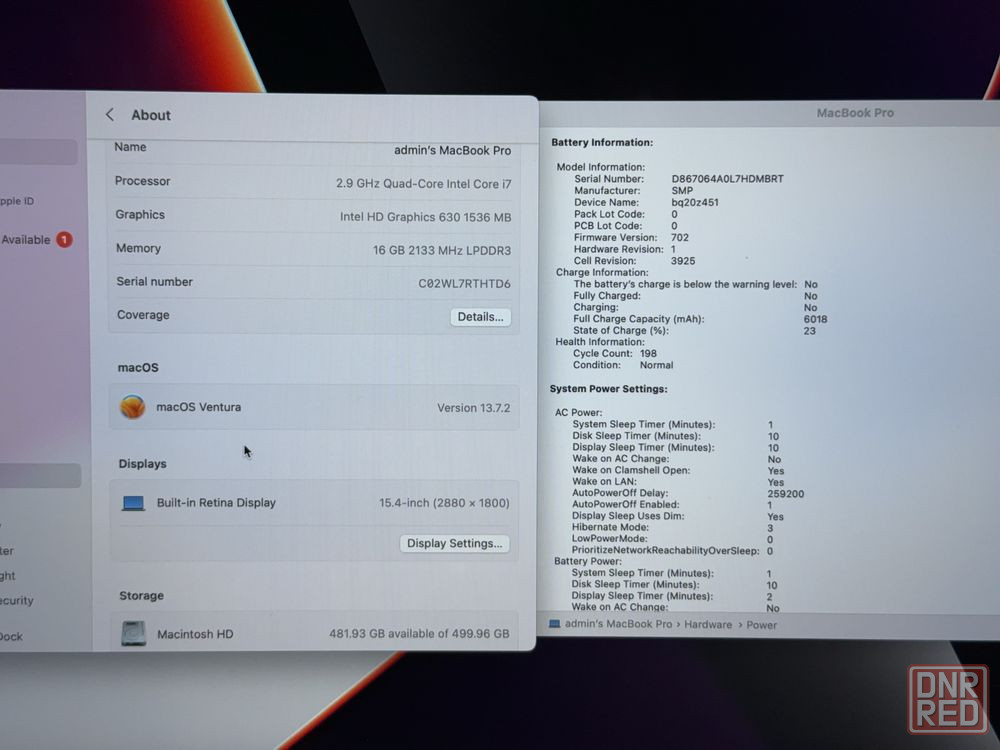Click the Storage section heading
Viewport: 1000px width, 750px height.
[142, 596]
